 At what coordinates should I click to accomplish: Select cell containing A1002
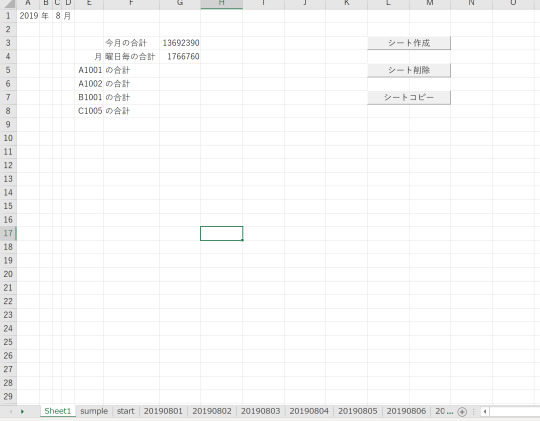click(89, 84)
